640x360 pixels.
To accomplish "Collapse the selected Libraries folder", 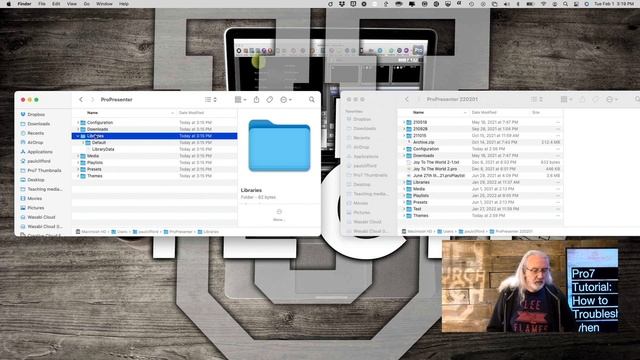I will [78, 136].
